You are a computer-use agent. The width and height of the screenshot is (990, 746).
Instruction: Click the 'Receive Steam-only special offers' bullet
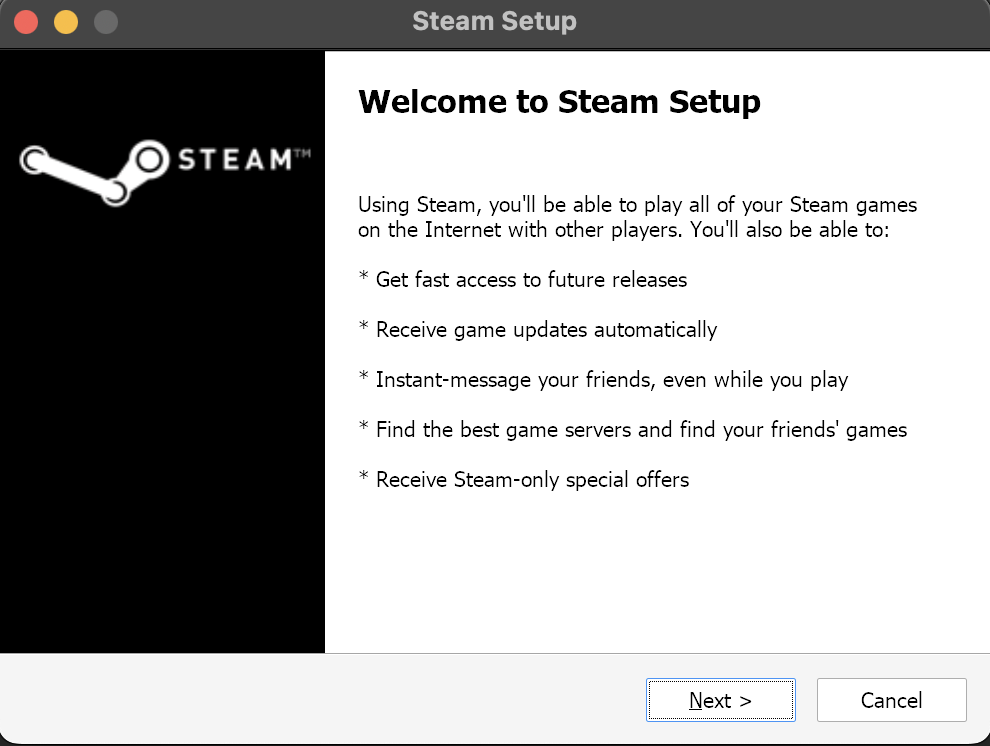click(x=532, y=480)
